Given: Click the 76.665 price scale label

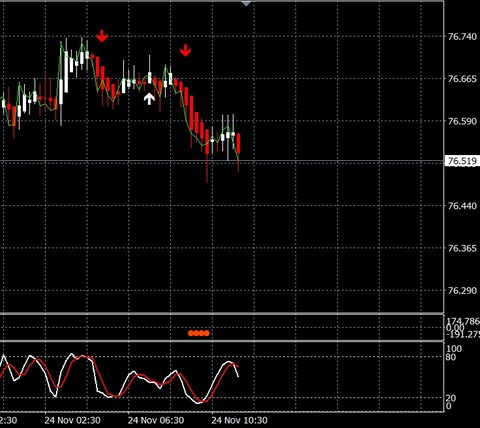Looking at the screenshot, I should point(462,79).
